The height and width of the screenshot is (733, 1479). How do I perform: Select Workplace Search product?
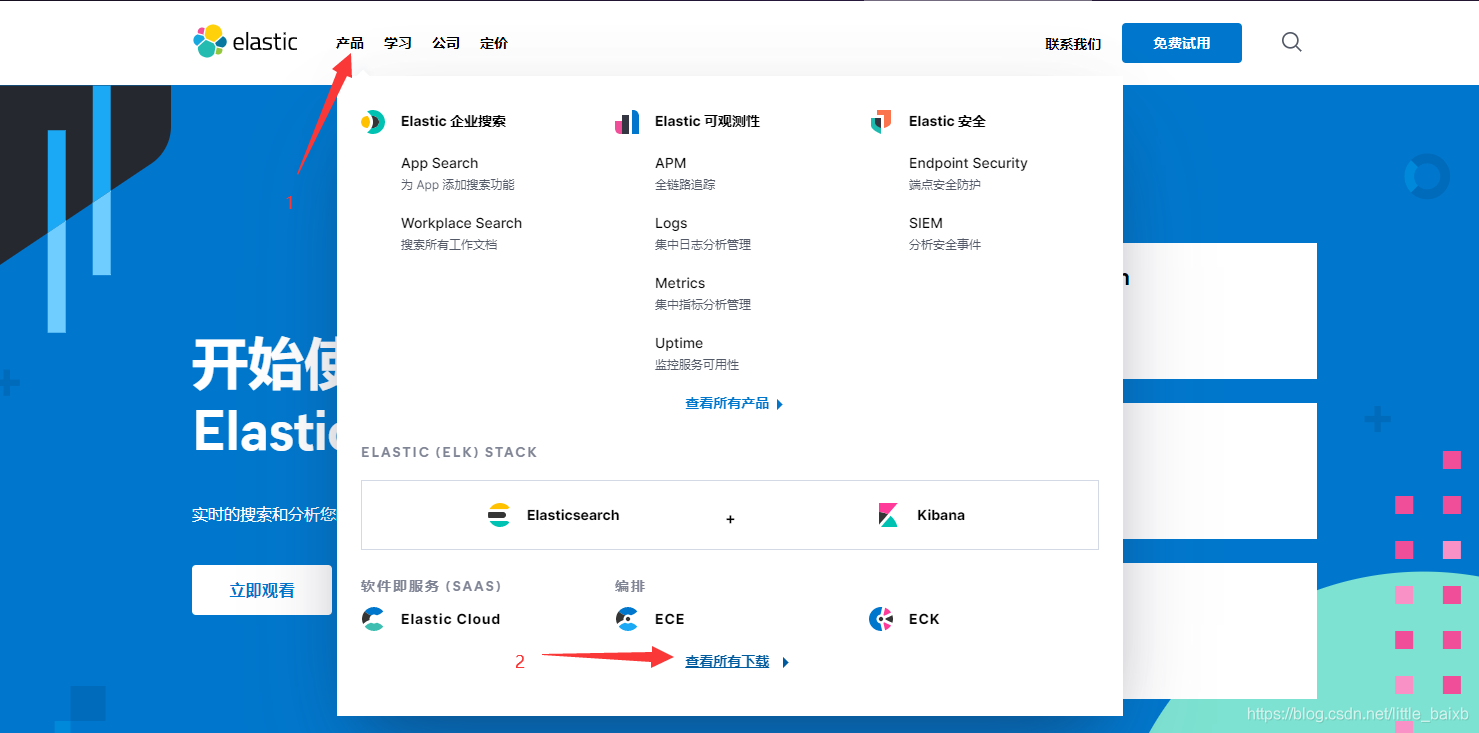[x=461, y=223]
